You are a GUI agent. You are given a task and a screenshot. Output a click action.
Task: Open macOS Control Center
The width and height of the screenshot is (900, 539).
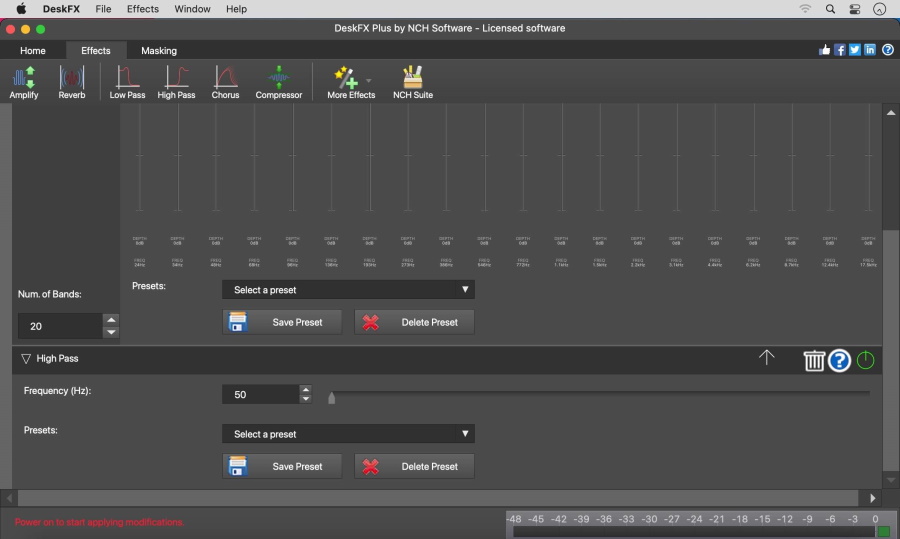(x=855, y=9)
